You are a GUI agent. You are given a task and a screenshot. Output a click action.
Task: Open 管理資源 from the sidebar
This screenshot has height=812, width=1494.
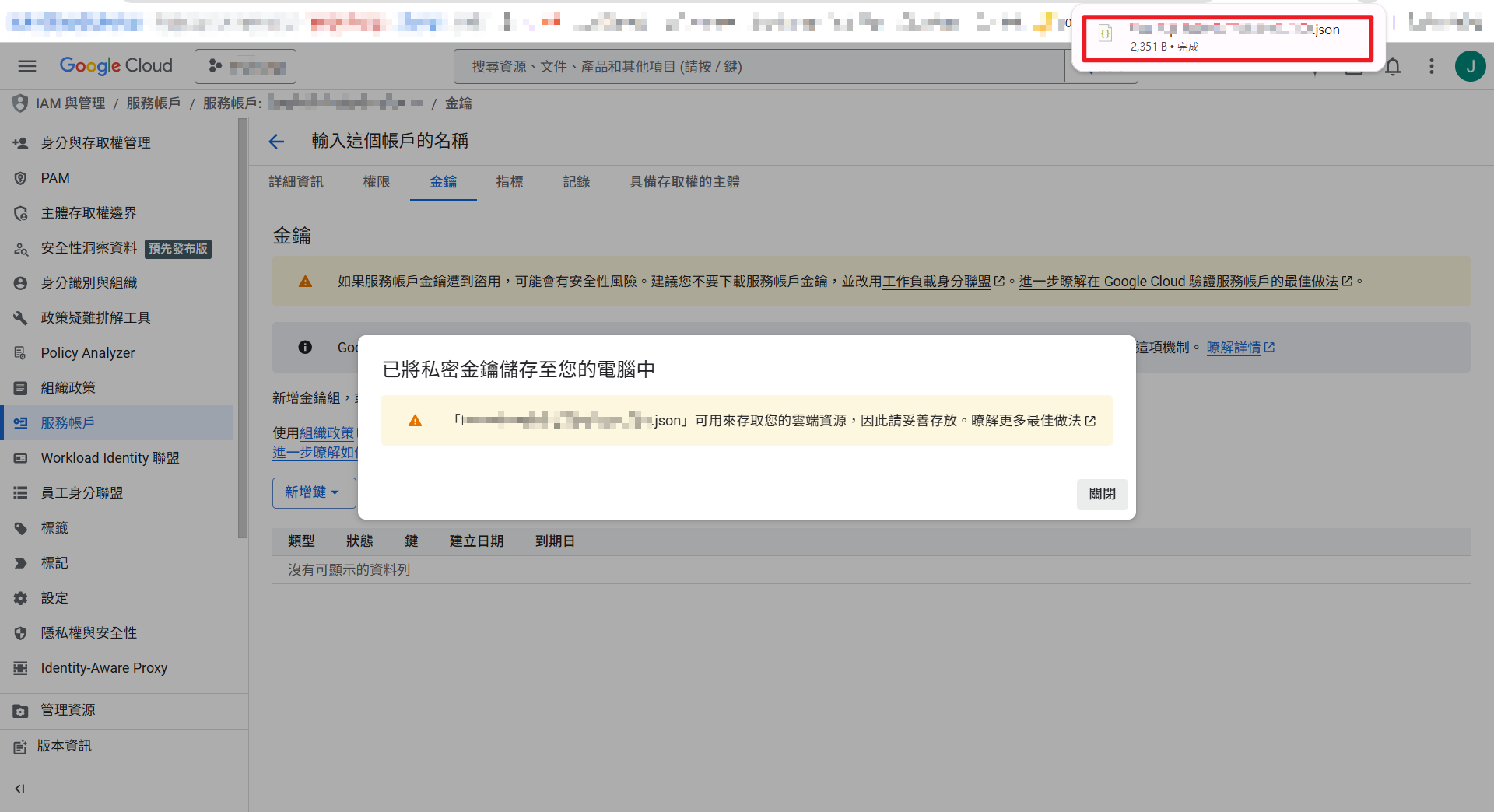point(67,709)
